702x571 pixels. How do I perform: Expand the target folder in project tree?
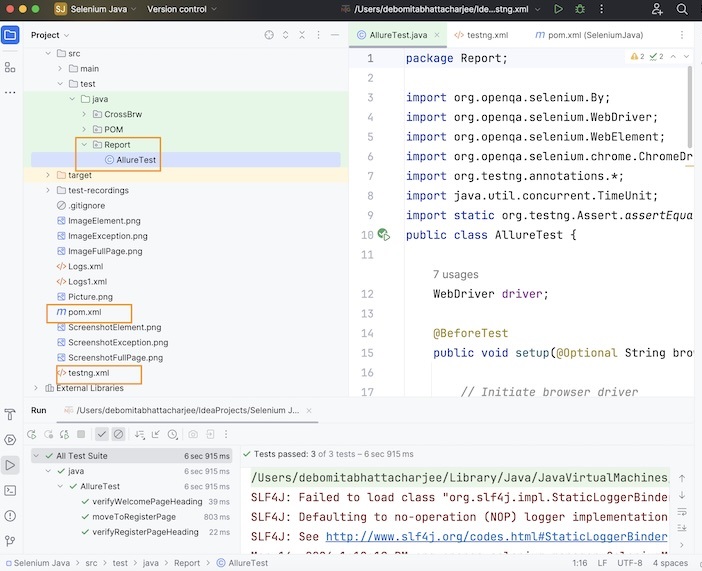point(47,175)
